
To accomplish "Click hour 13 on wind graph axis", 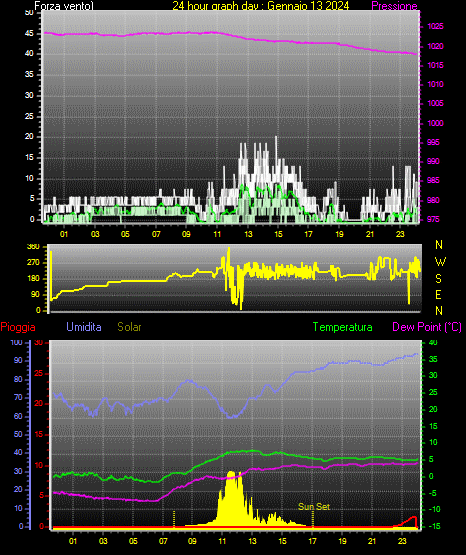I will pyautogui.click(x=248, y=234).
